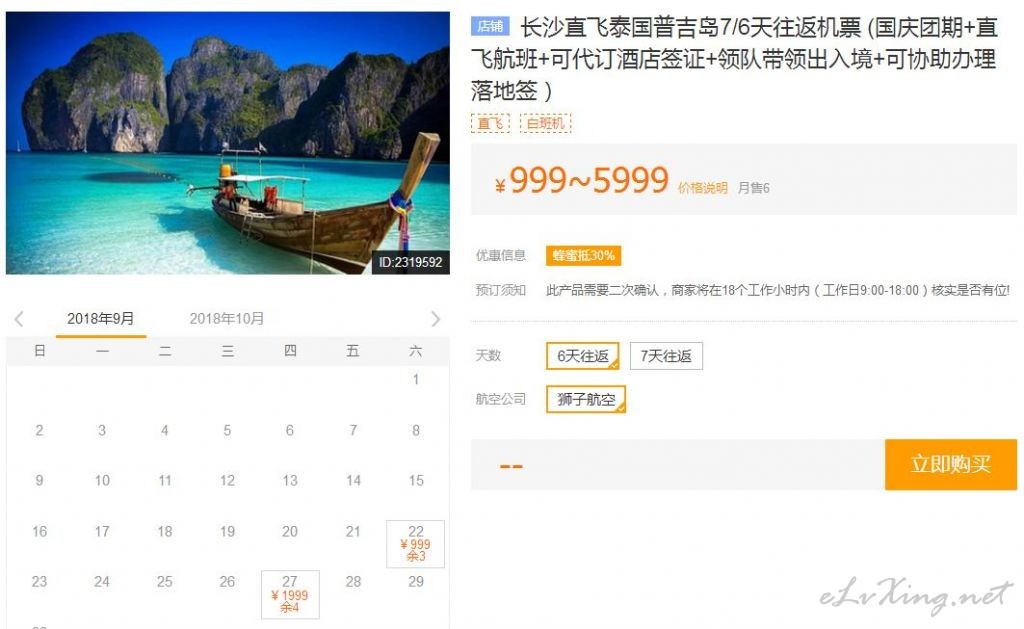Image resolution: width=1024 pixels, height=629 pixels.
Task: Click the blue 店铺 shop badge
Action: (x=490, y=26)
